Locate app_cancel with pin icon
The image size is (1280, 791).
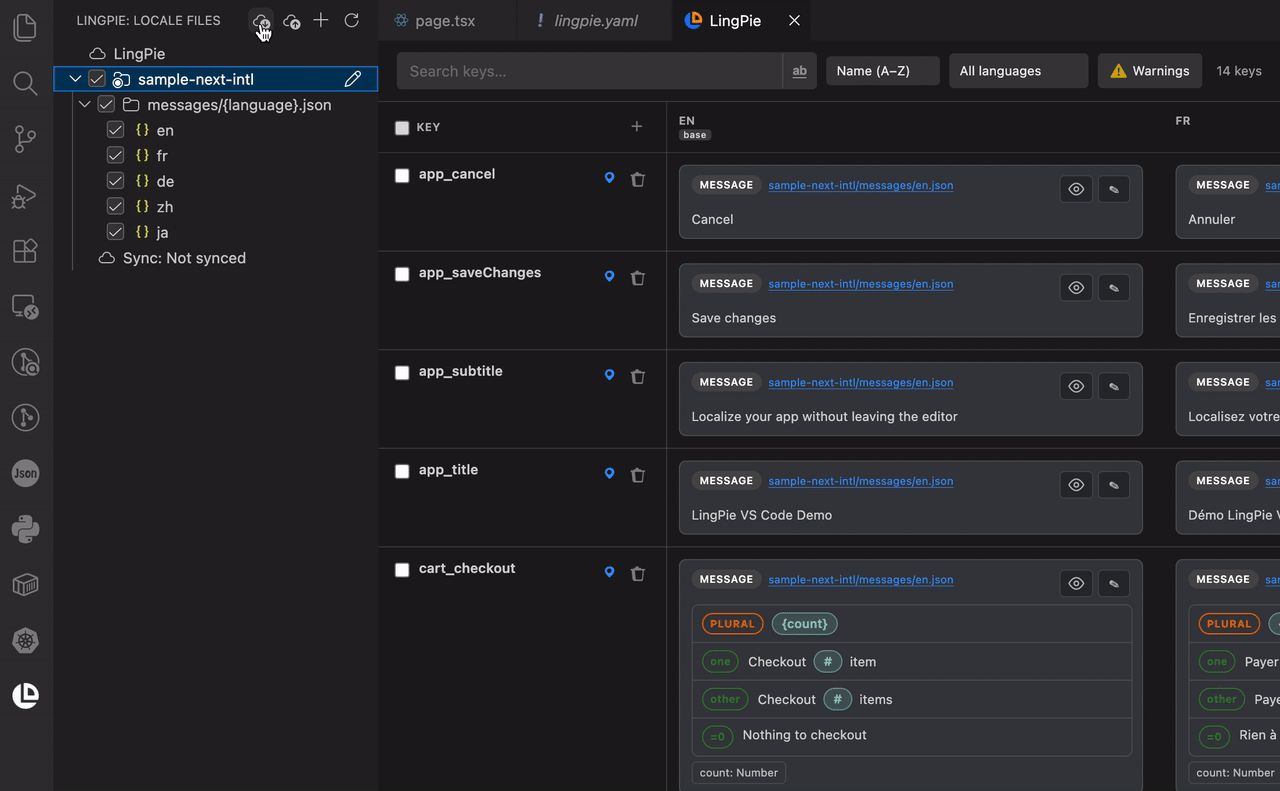point(609,179)
